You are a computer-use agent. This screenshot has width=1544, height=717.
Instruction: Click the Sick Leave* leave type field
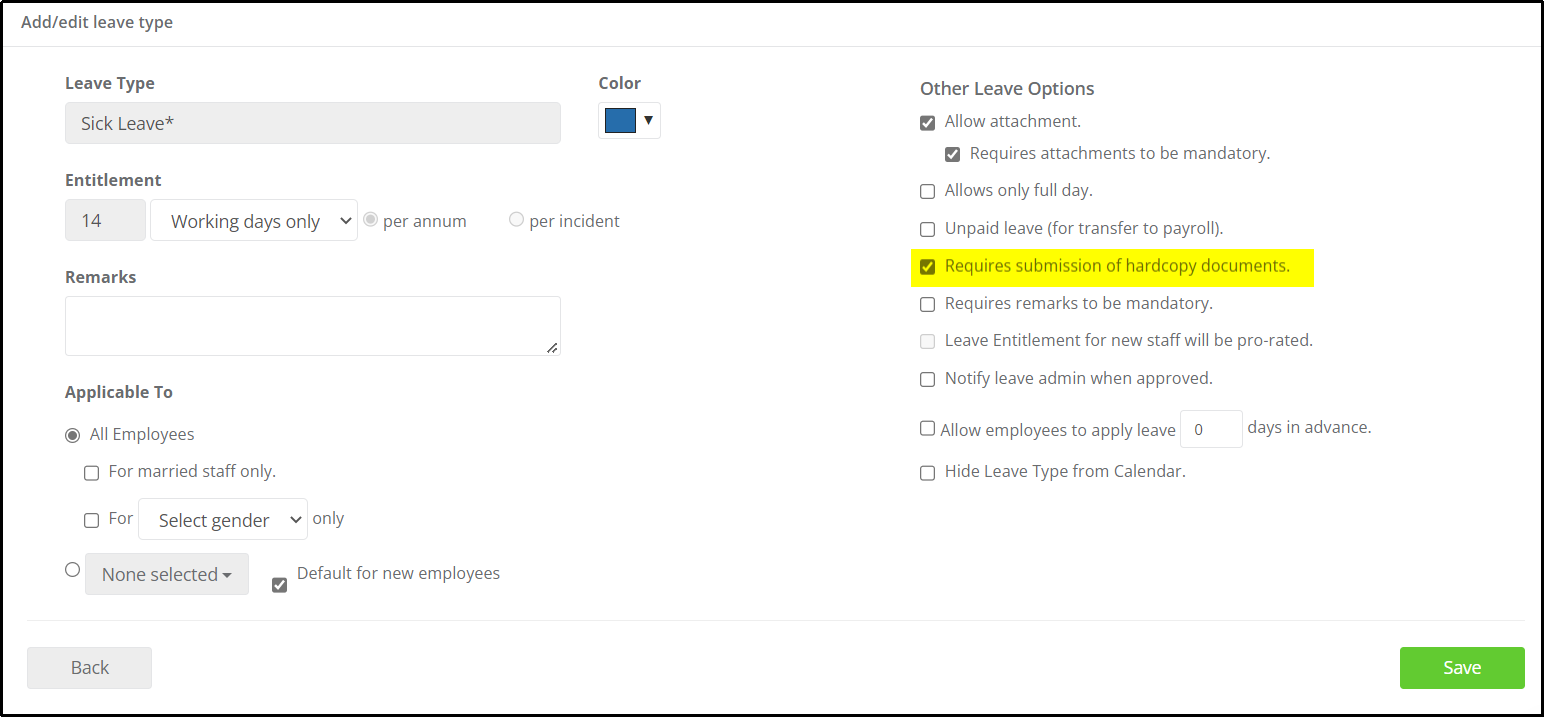pos(313,124)
